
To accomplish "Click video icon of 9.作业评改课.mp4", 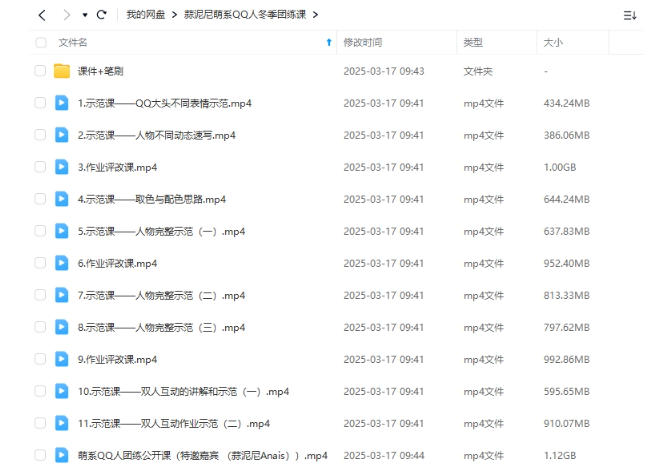I will [62, 359].
